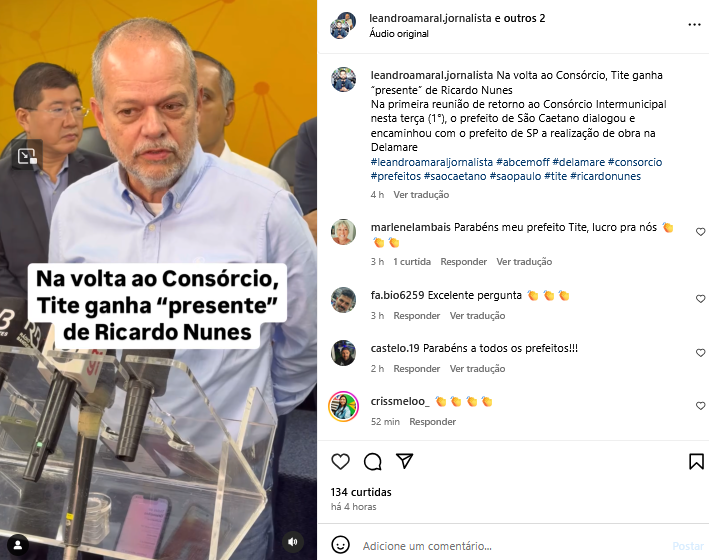The image size is (709, 560).
Task: Open crissmeloo_ story profile picture
Action: point(343,406)
